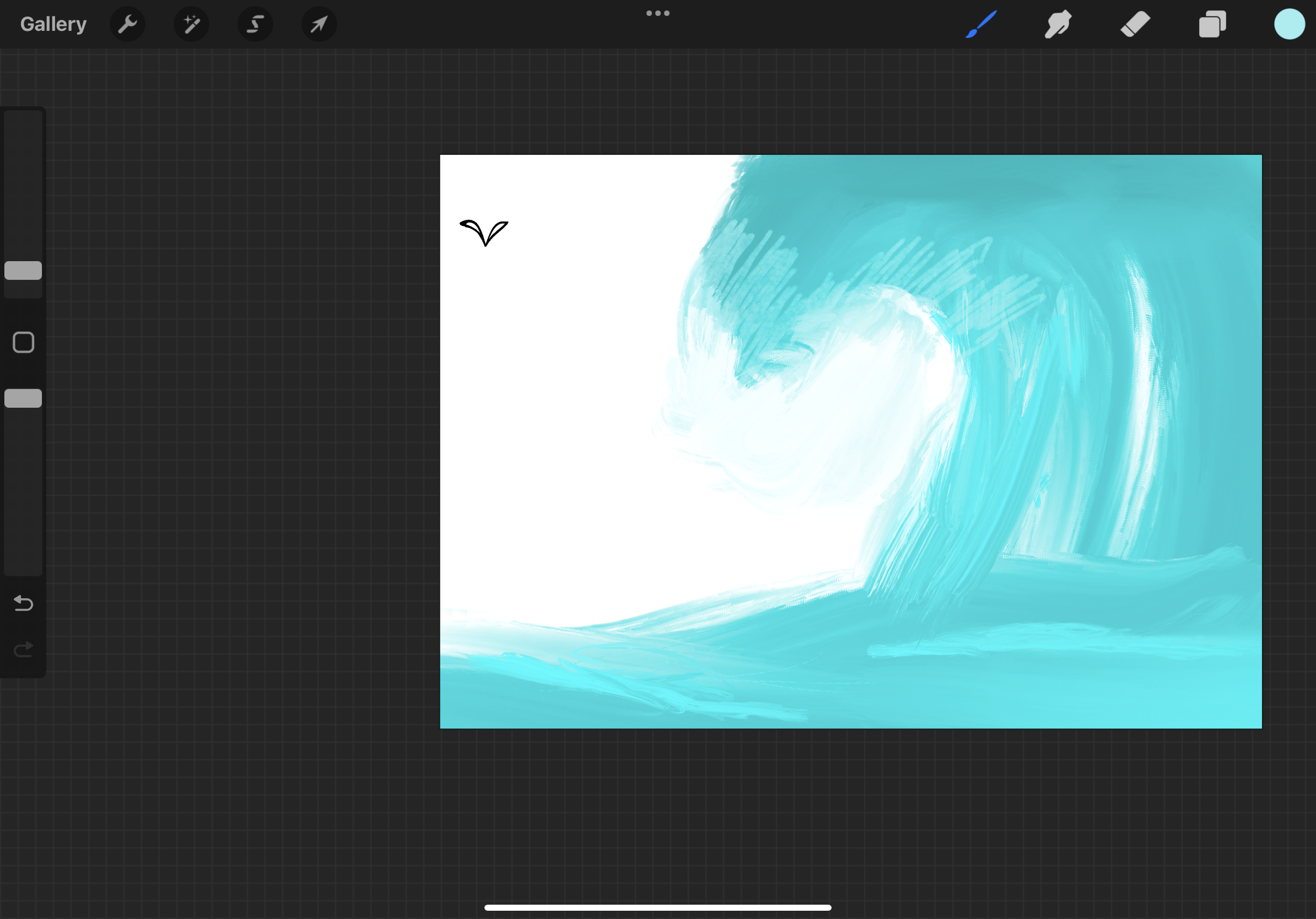The width and height of the screenshot is (1316, 919).
Task: Open the Layers panel
Action: pyautogui.click(x=1212, y=24)
